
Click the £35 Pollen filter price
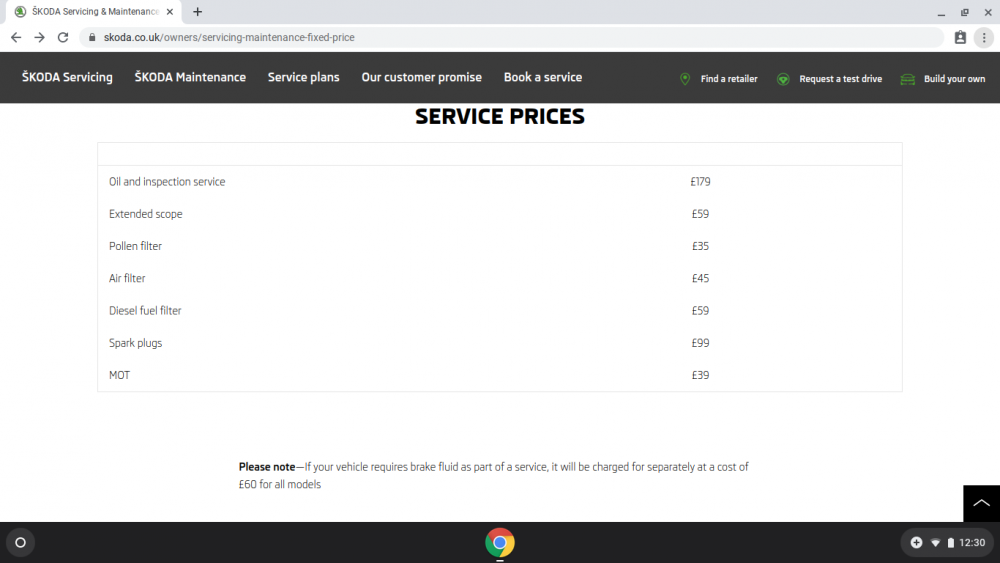(x=700, y=246)
